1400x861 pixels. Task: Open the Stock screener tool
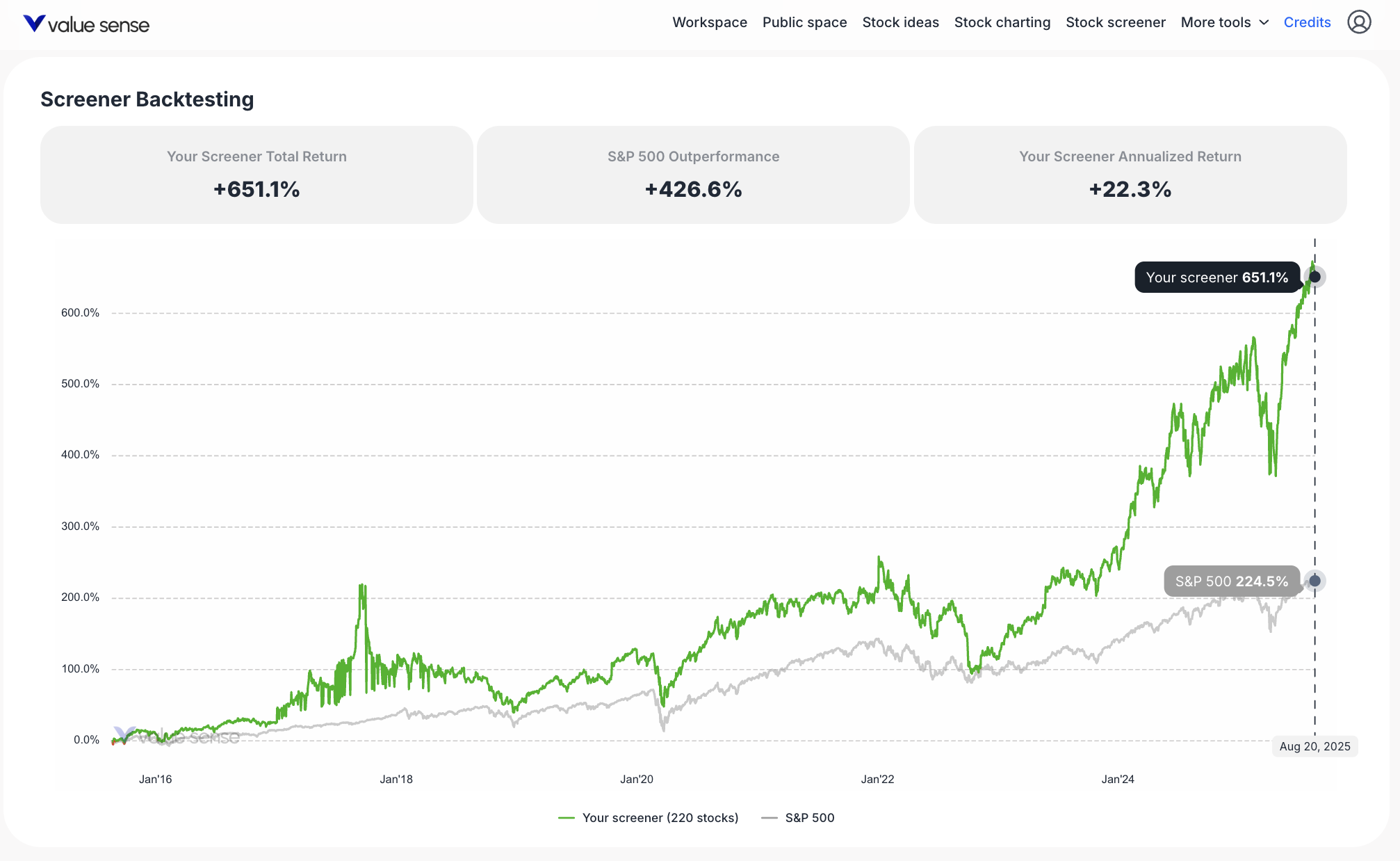(x=1115, y=22)
